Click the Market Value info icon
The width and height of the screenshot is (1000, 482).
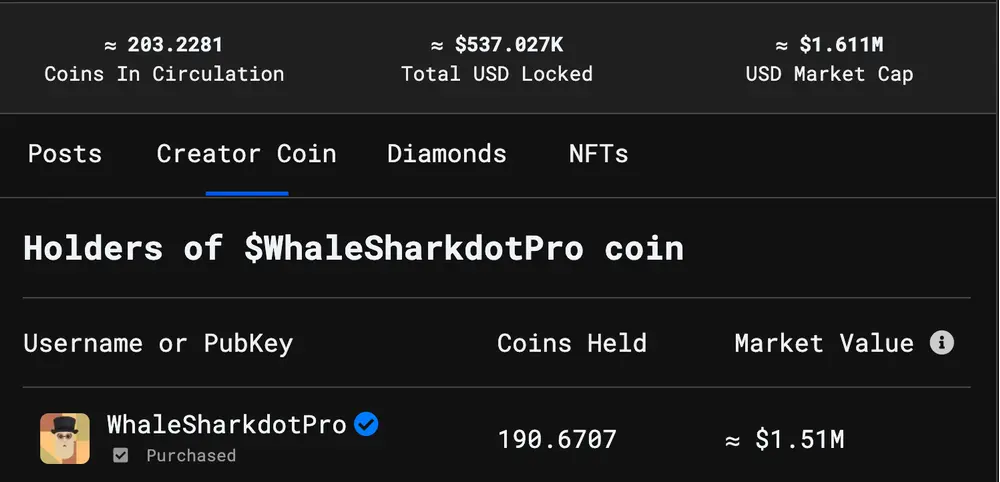[941, 343]
